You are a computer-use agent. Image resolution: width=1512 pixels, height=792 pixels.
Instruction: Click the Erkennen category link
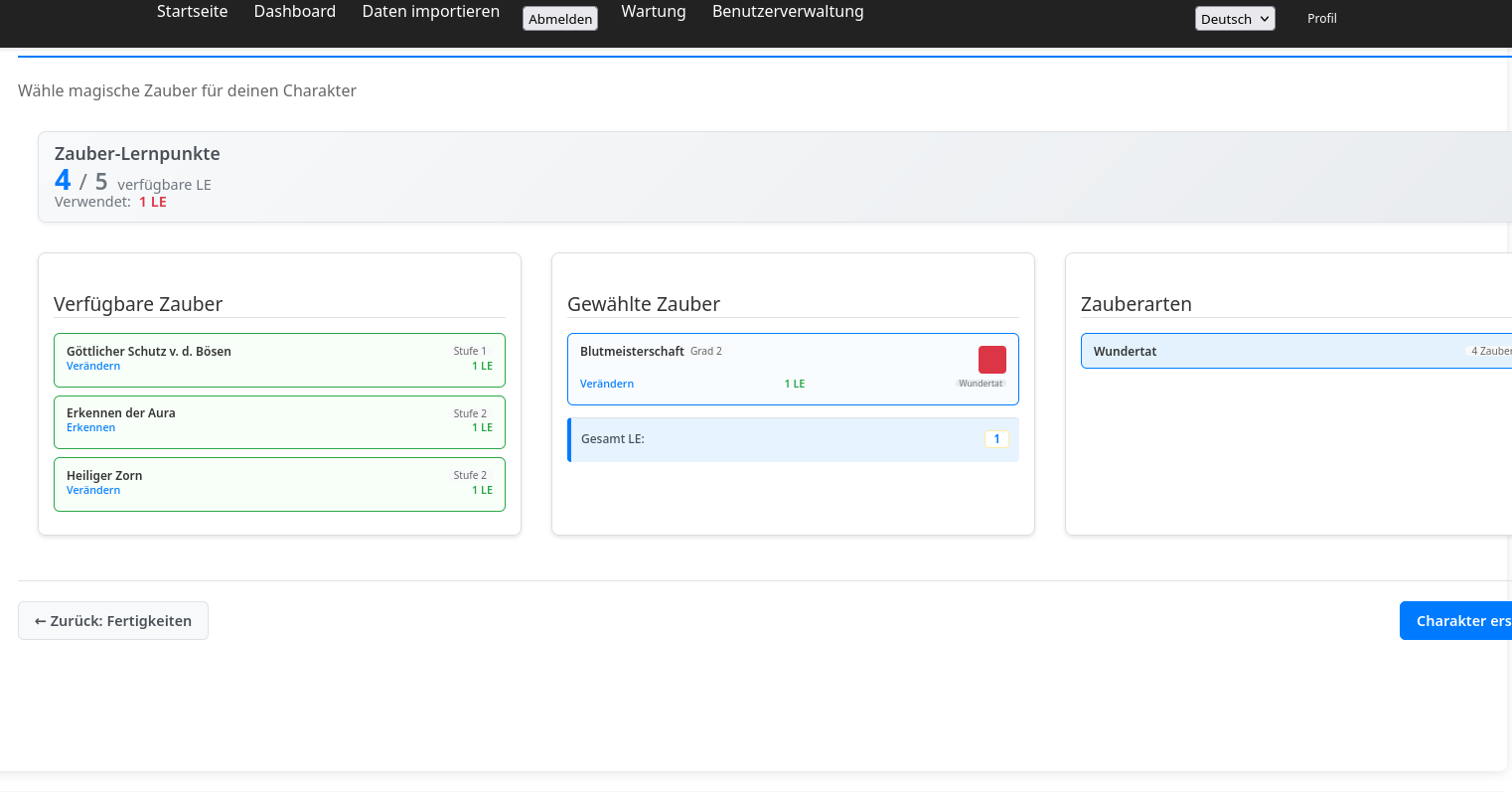[x=90, y=428]
